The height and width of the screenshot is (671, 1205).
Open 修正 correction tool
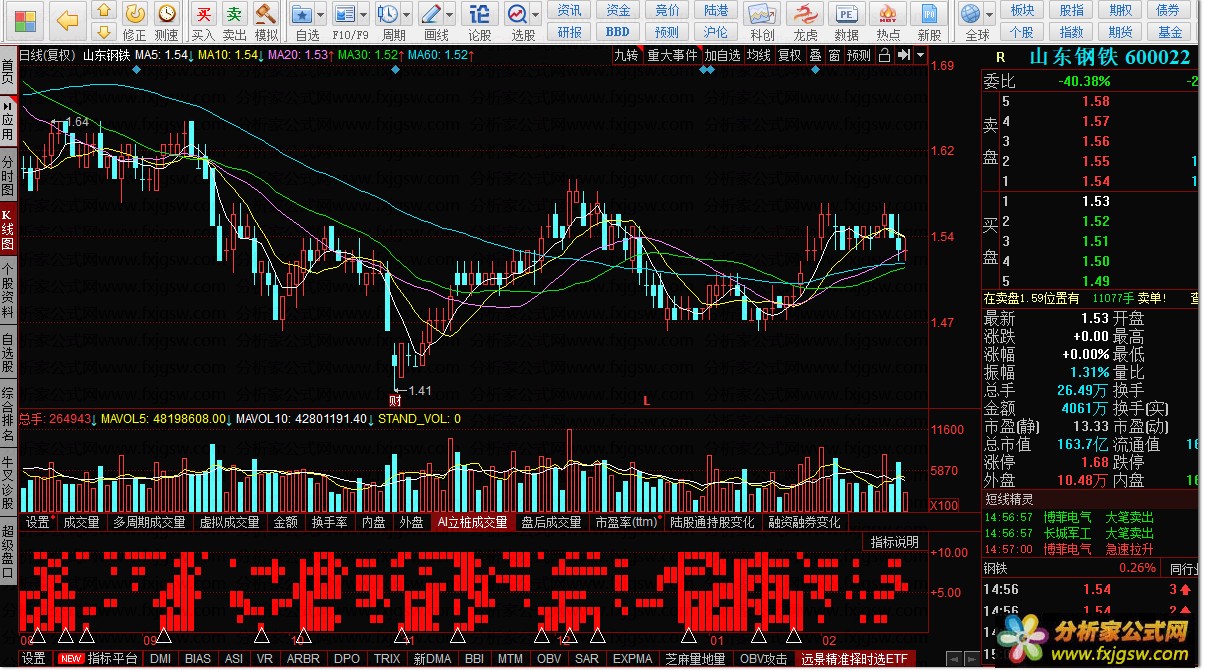pyautogui.click(x=135, y=22)
